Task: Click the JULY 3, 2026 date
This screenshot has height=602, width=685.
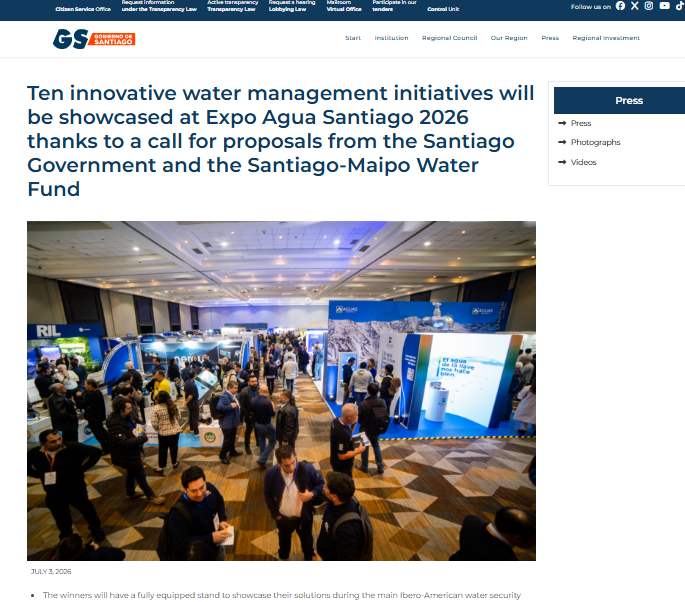Action: 51,571
